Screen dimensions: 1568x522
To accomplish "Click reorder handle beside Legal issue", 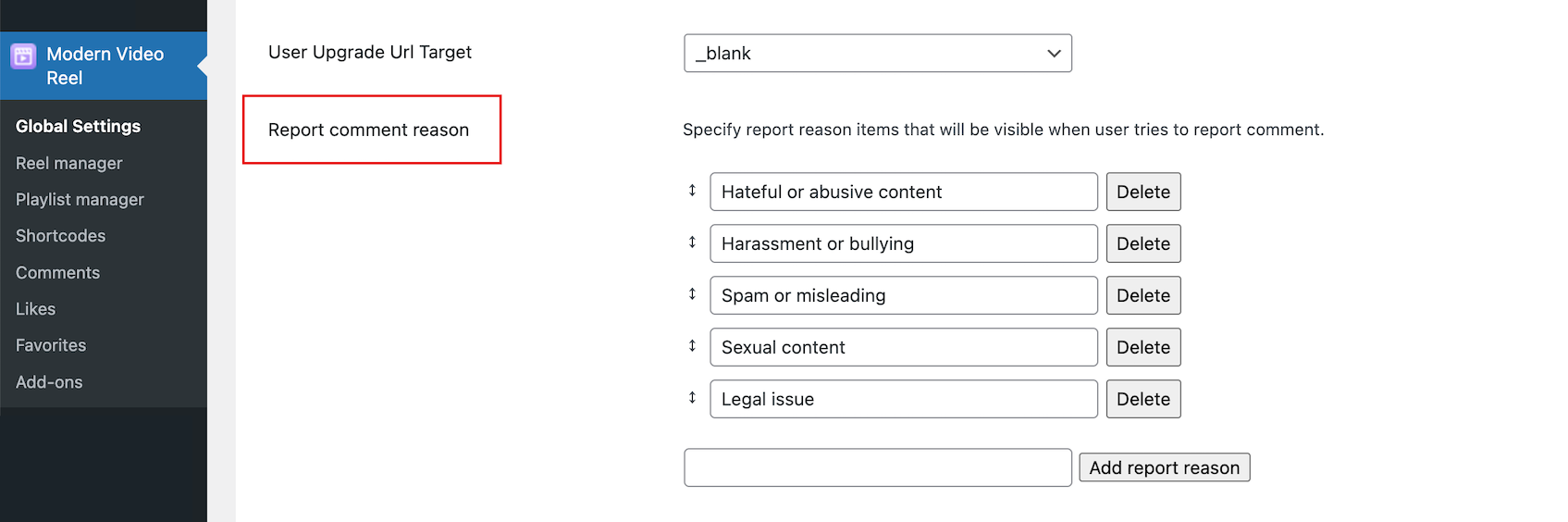I will point(692,398).
